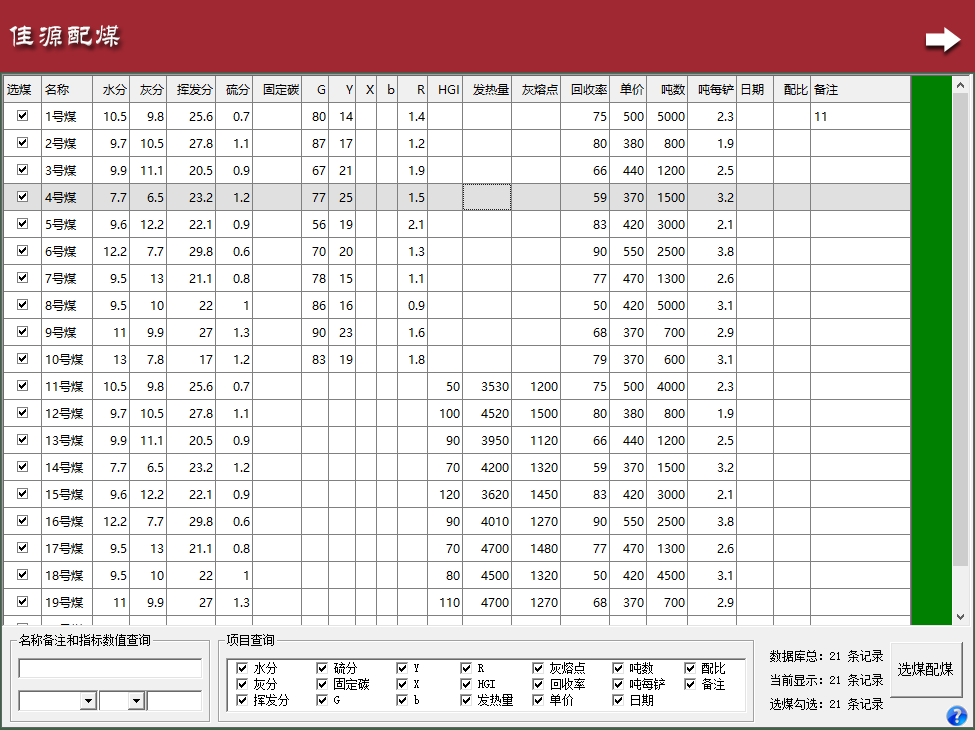This screenshot has width=975, height=730.
Task: Click the 2.1 R cell of 5号煤
Action: pos(412,224)
